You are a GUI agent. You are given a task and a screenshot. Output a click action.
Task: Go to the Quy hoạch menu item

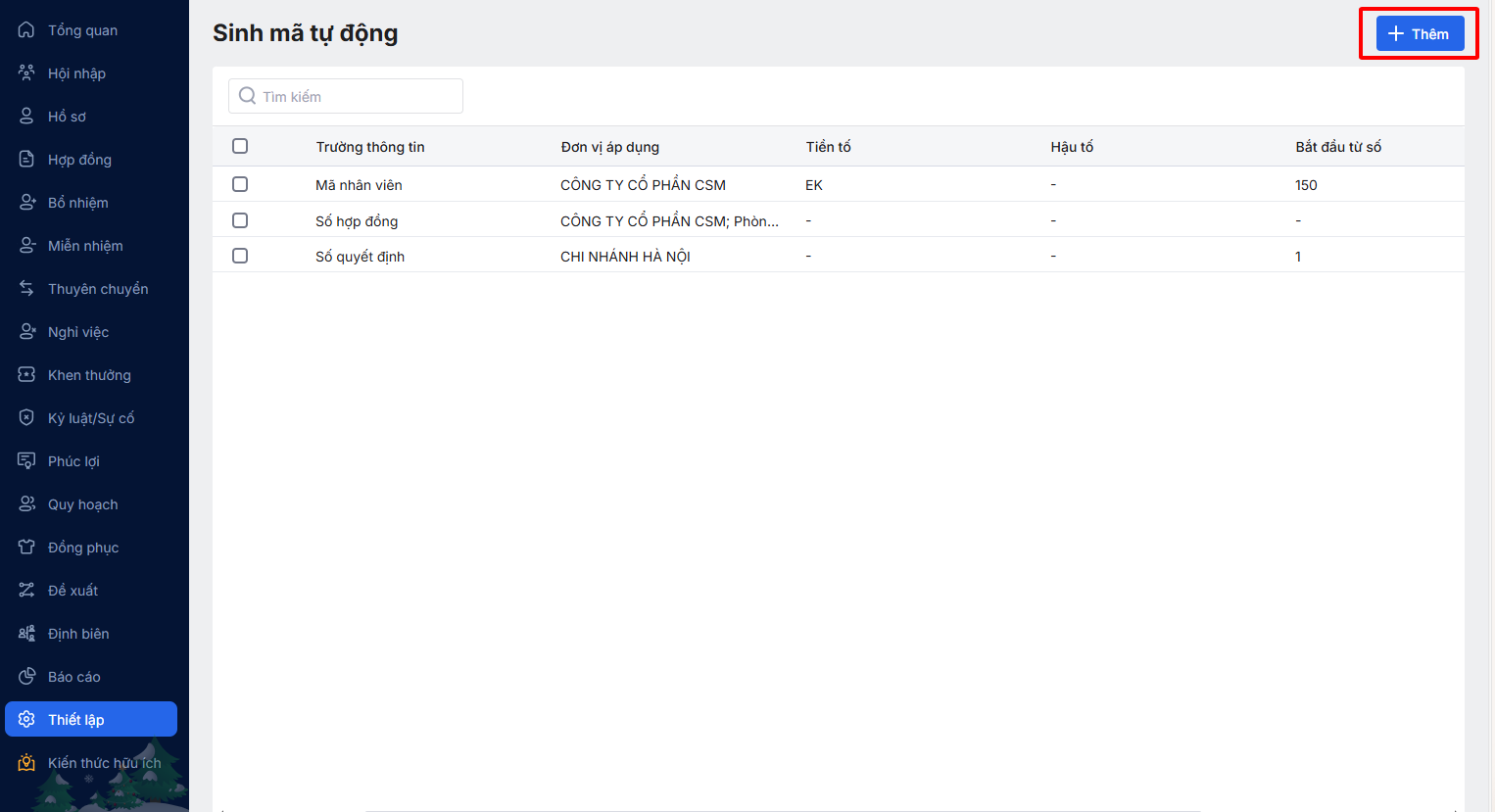pyautogui.click(x=82, y=504)
